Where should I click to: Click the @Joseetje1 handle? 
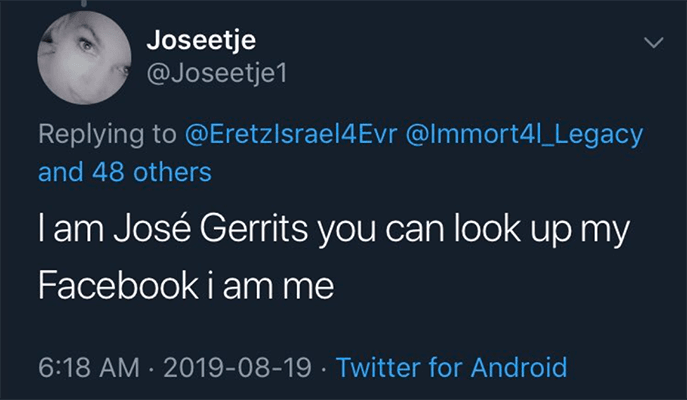[217, 73]
